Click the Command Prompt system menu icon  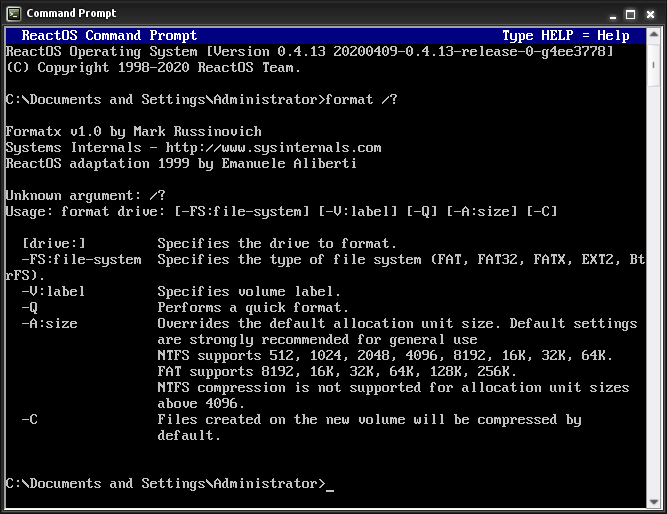(x=14, y=13)
